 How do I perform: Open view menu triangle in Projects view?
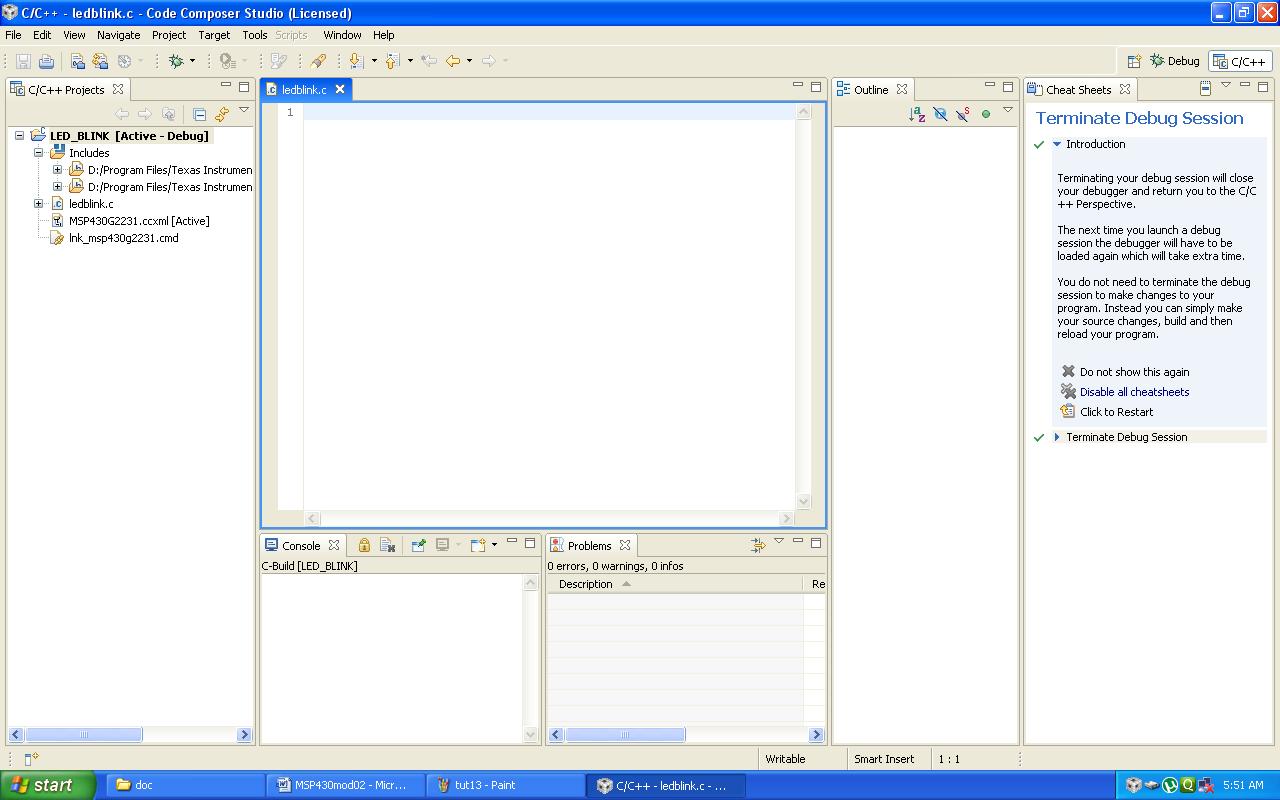(243, 110)
